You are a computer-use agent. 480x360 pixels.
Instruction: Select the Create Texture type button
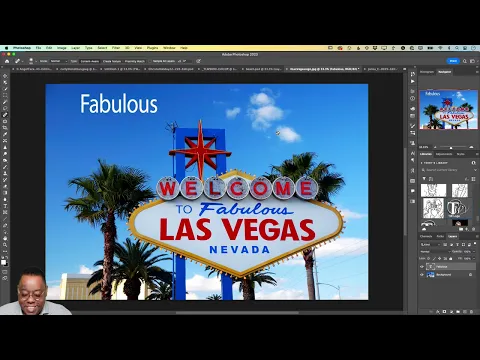click(112, 61)
